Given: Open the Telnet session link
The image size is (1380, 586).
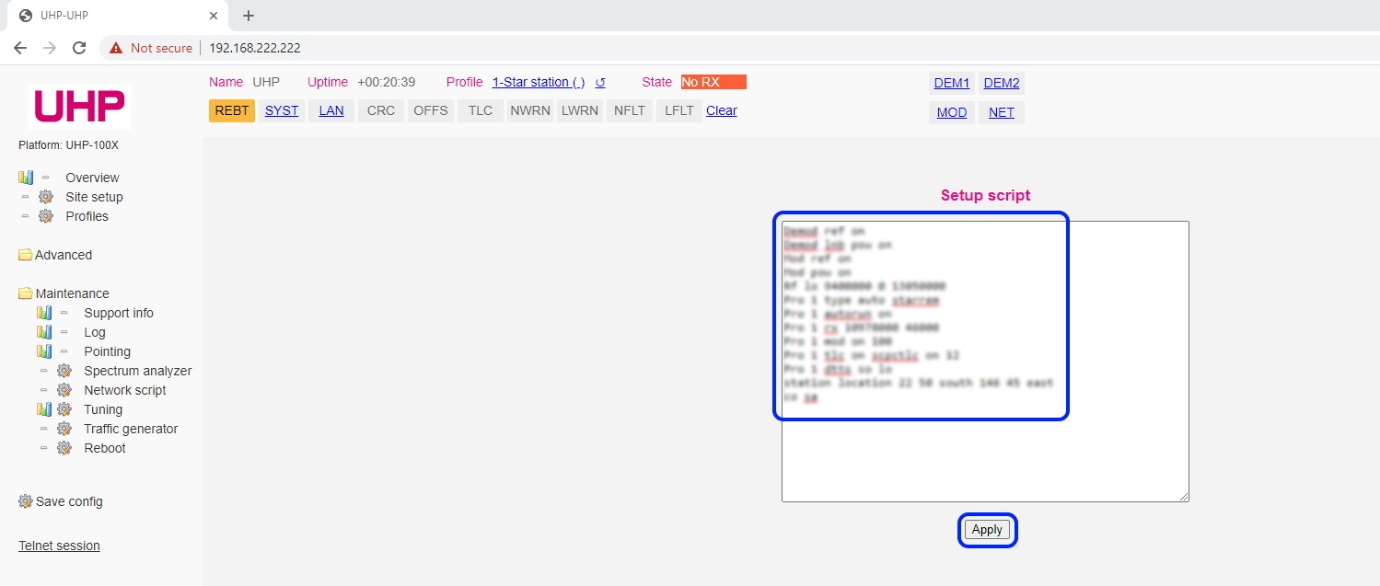Looking at the screenshot, I should (x=59, y=546).
